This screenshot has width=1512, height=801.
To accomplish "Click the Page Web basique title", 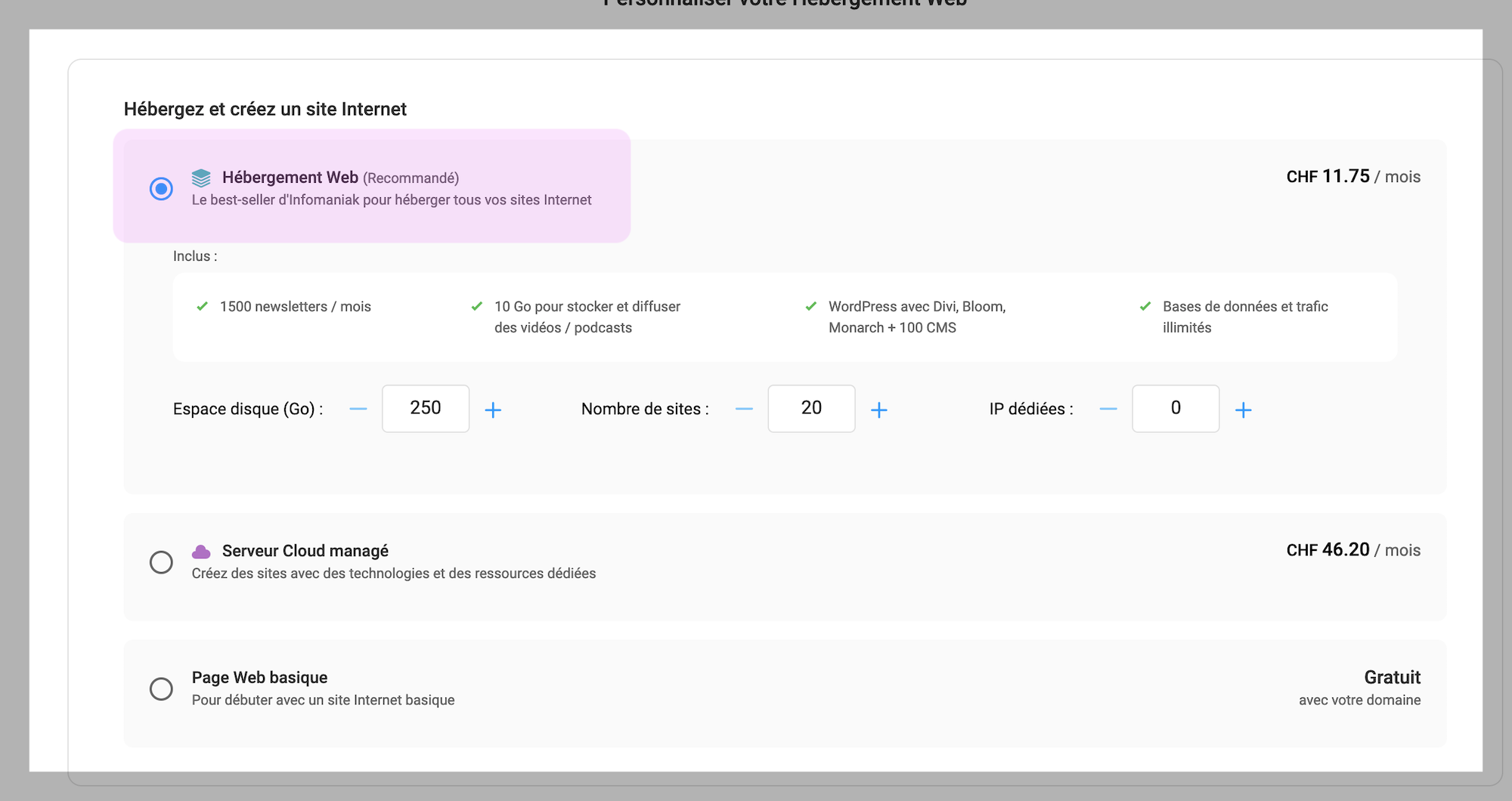I will point(259,677).
